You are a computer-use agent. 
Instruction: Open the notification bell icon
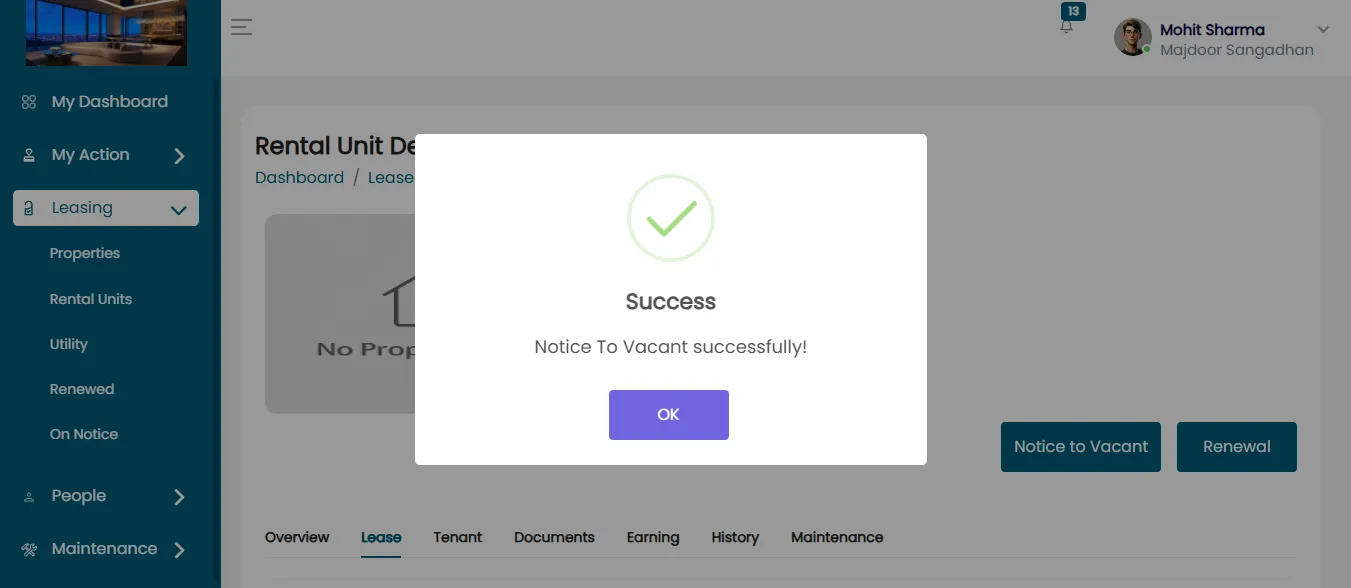coord(1066,27)
